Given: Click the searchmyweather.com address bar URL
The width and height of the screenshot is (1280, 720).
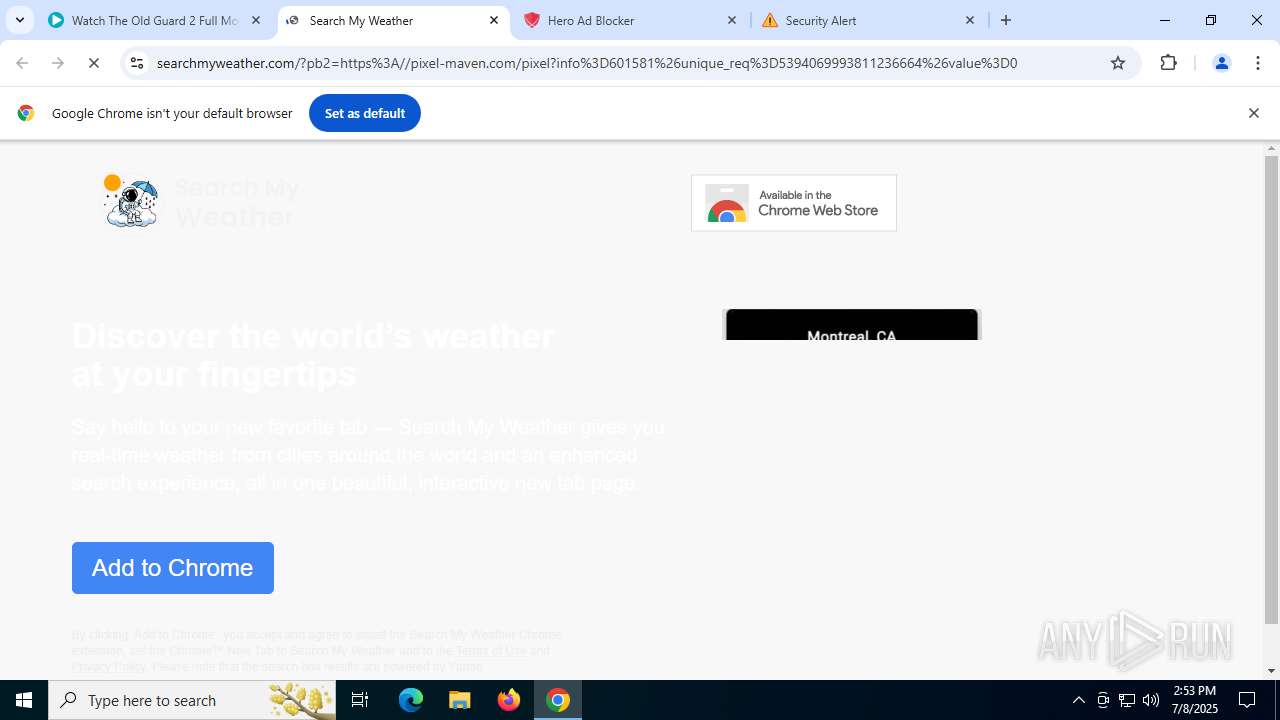Looking at the screenshot, I should (586, 63).
